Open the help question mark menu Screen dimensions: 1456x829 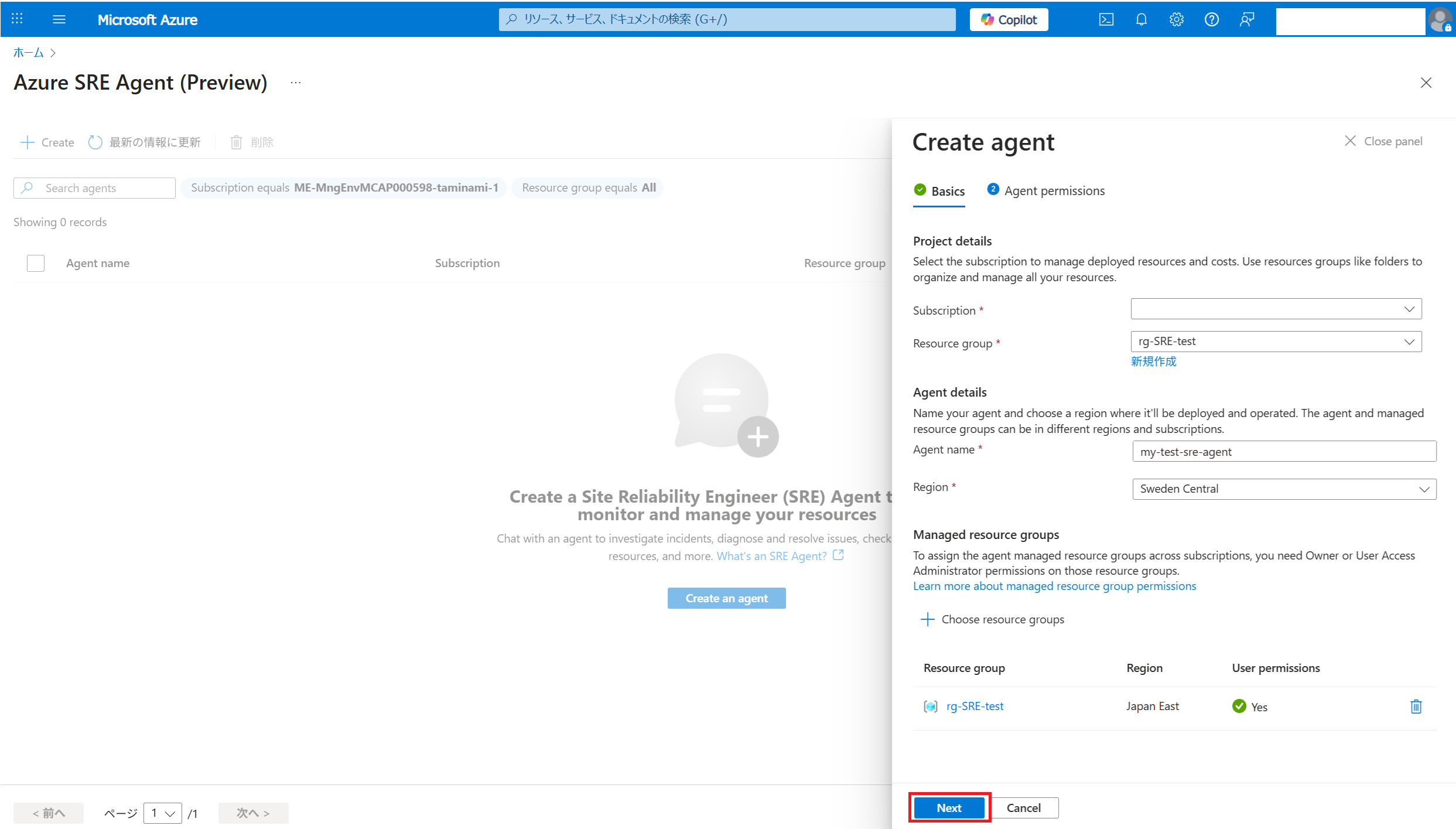1211,19
